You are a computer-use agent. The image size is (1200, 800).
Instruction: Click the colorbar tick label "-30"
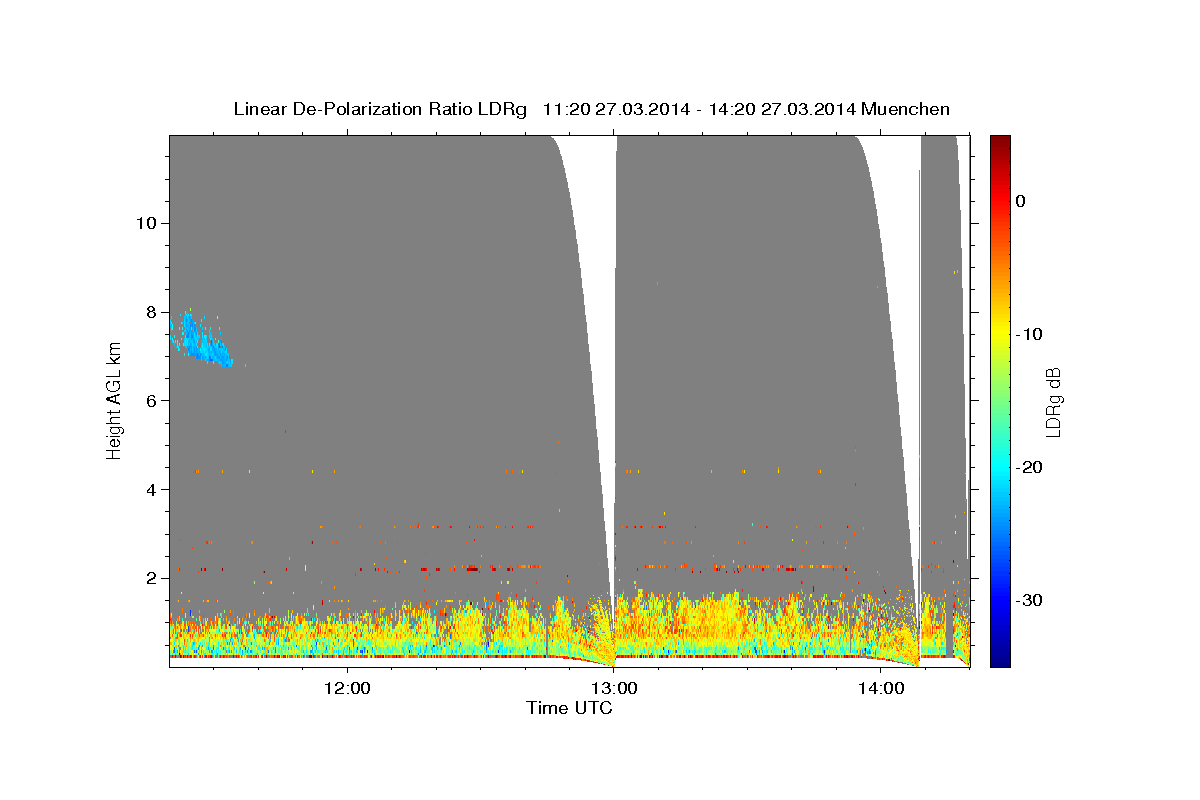(1030, 600)
